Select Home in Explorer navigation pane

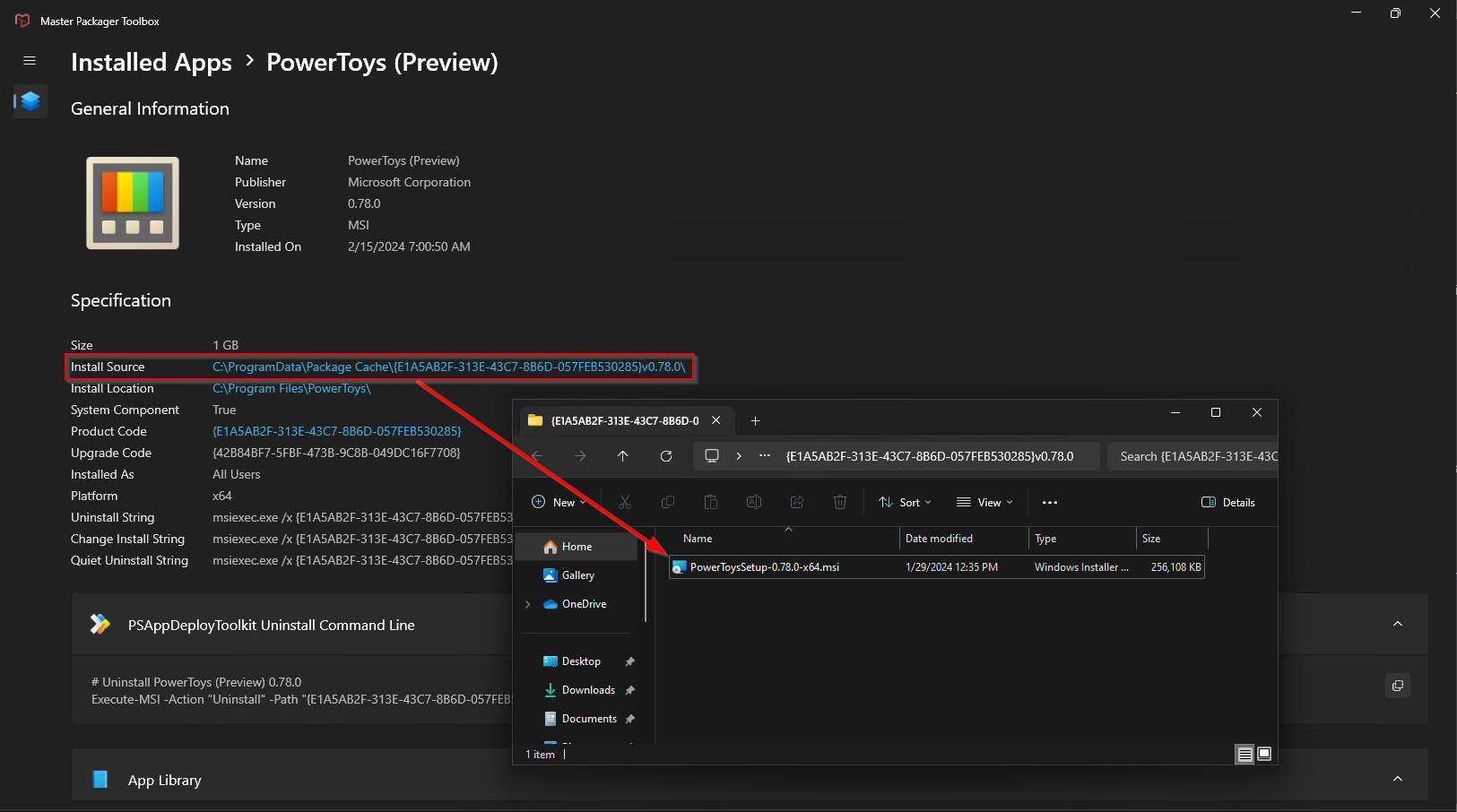(x=577, y=547)
